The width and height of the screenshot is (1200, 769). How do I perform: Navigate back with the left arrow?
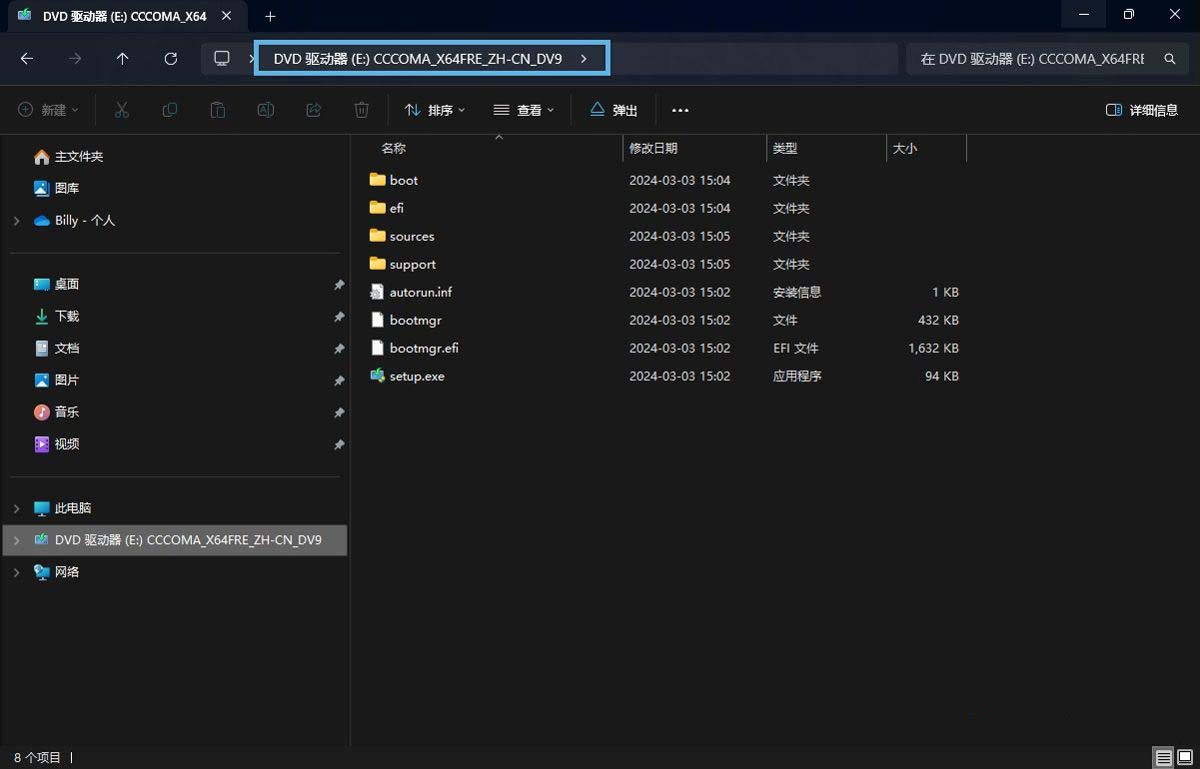point(27,59)
